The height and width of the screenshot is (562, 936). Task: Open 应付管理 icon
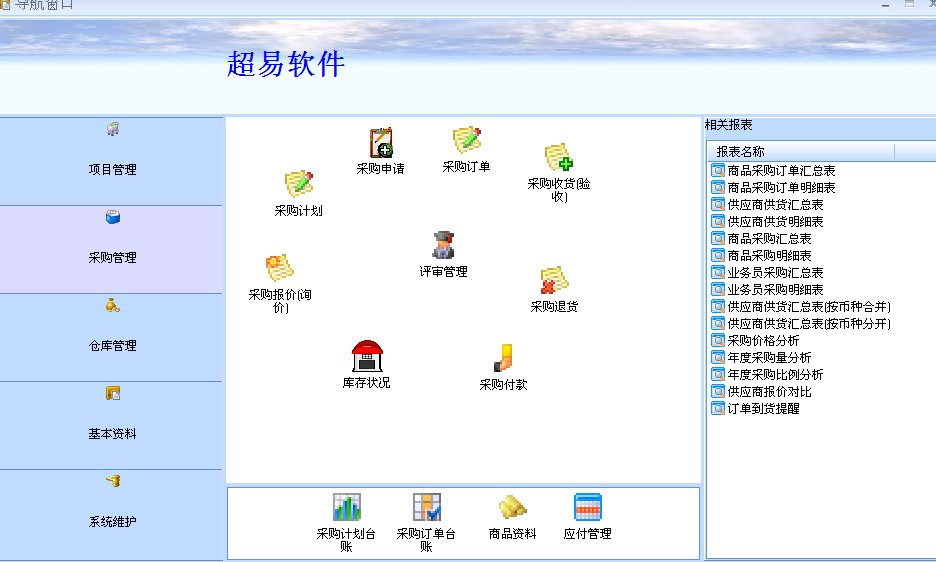coord(587,508)
